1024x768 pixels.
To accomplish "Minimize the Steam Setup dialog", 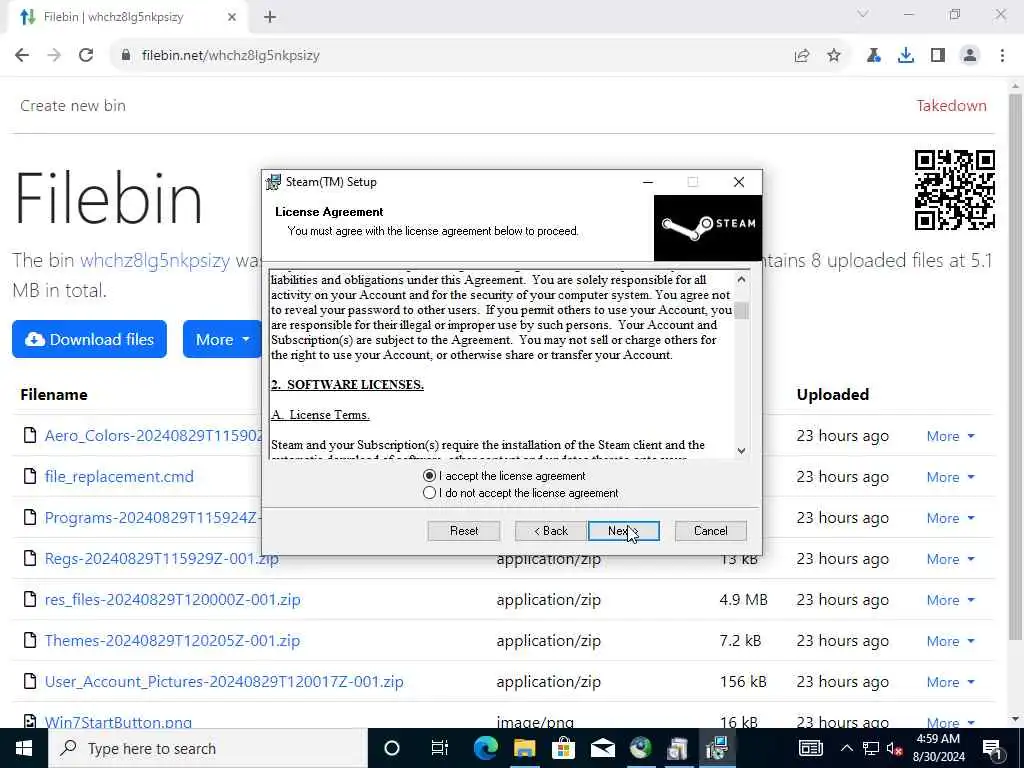I will point(648,182).
